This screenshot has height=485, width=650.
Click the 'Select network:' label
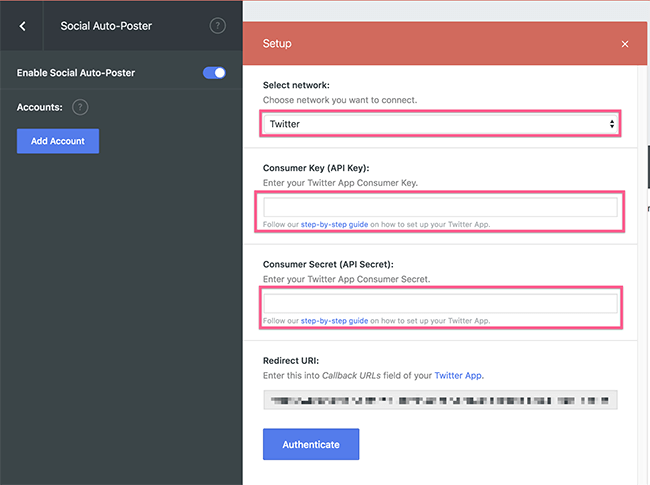coord(296,85)
